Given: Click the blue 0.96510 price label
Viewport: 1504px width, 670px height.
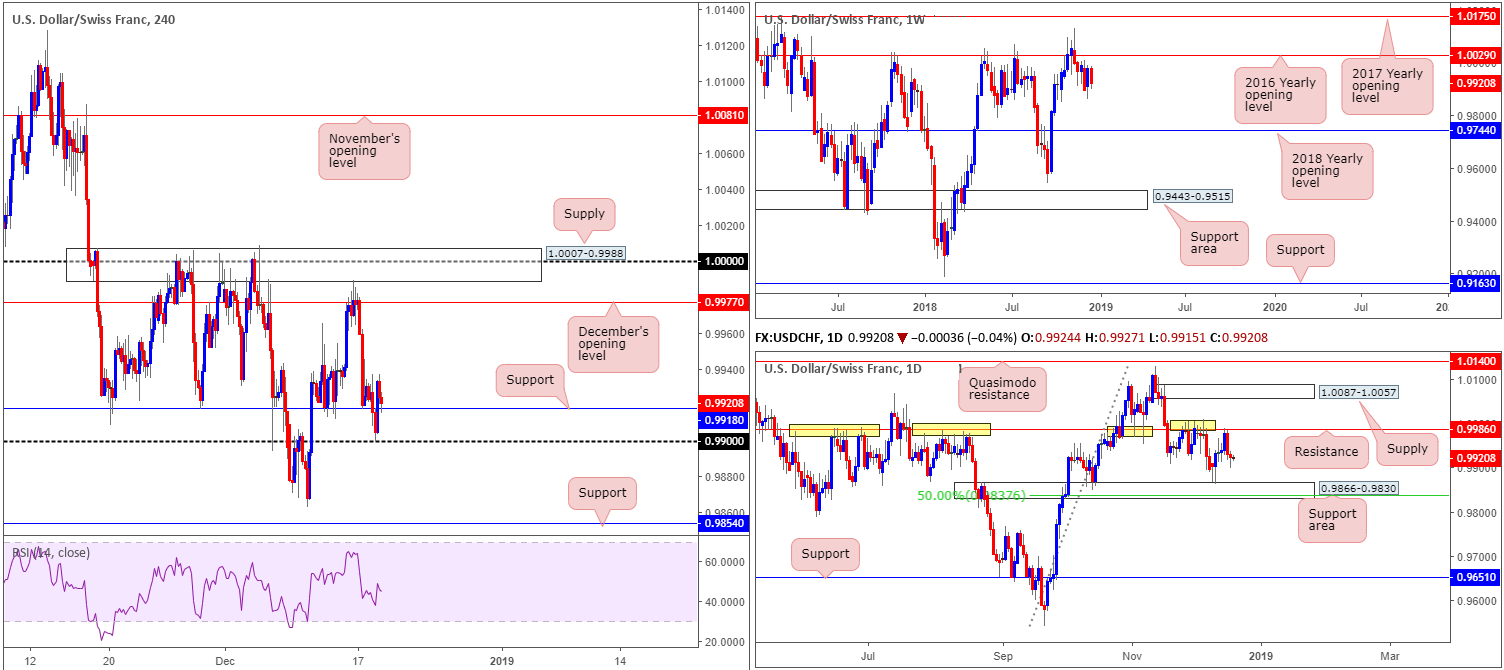Looking at the screenshot, I should pos(1476,577).
